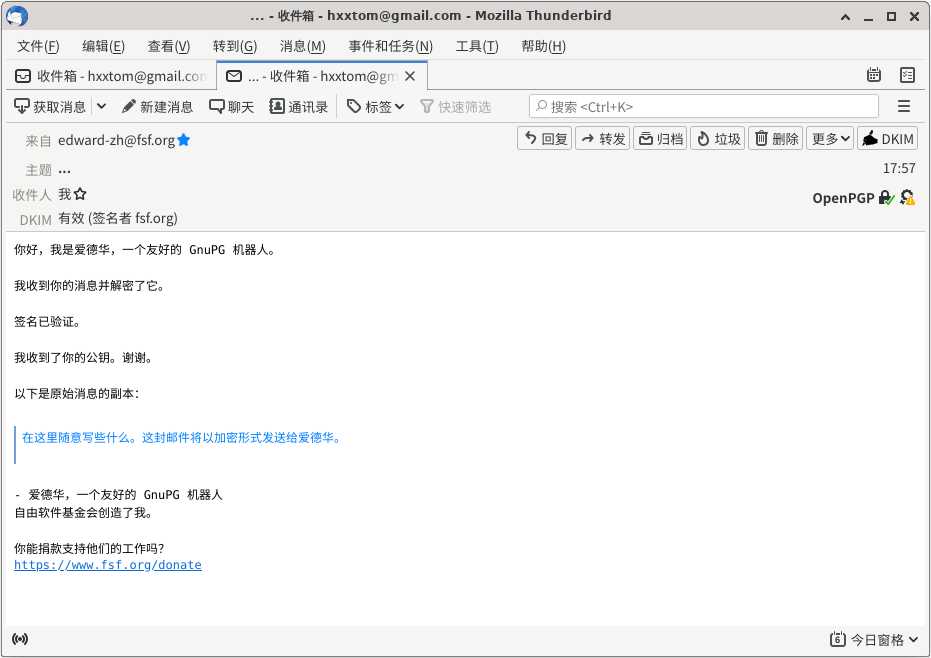Open the https://www.fsf.org/donate link
The width and height of the screenshot is (931, 658).
point(107,565)
